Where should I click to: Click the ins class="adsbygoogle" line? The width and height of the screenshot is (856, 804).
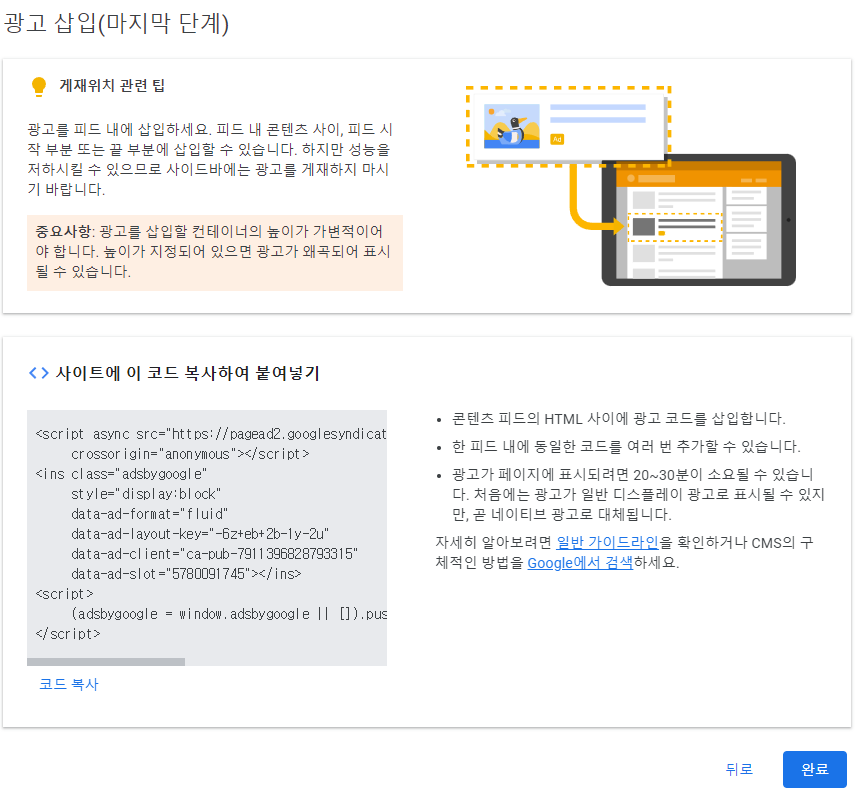[x=121, y=474]
